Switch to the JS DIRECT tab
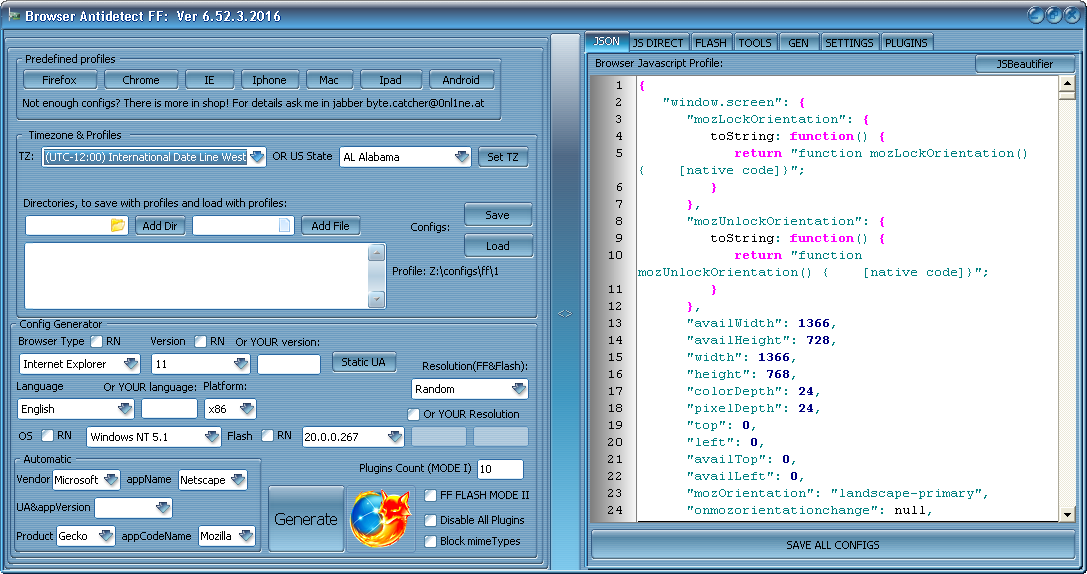This screenshot has width=1087, height=574. [658, 43]
